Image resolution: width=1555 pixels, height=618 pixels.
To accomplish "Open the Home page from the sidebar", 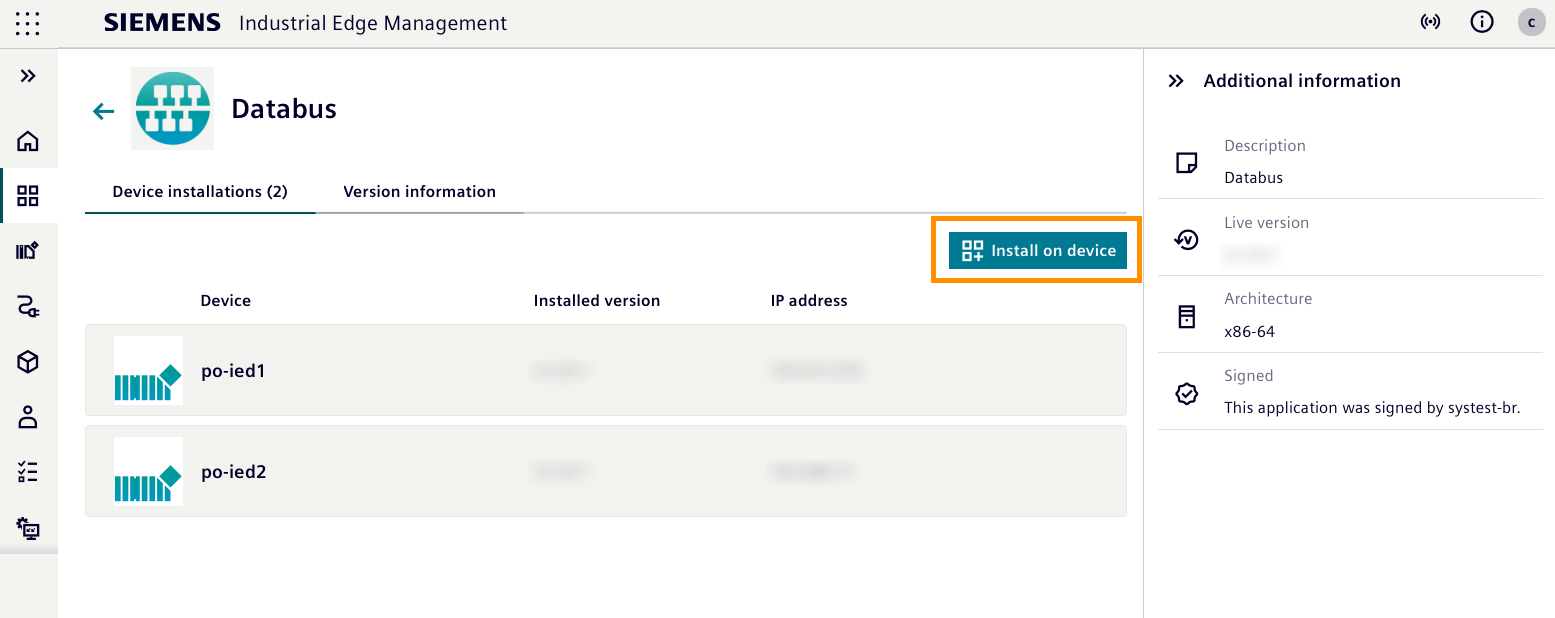I will (29, 141).
